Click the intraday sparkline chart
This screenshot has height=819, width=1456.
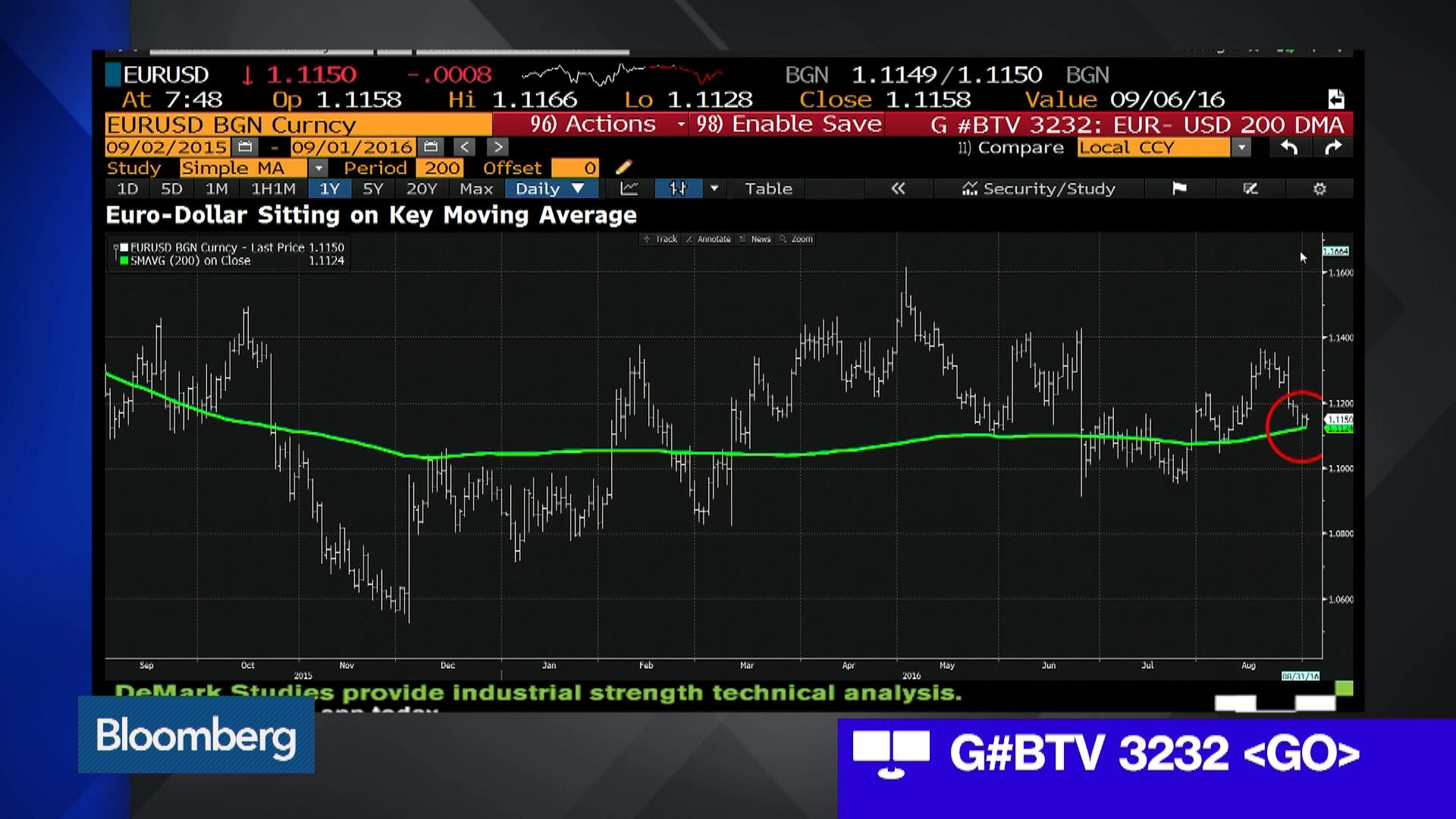[622, 75]
